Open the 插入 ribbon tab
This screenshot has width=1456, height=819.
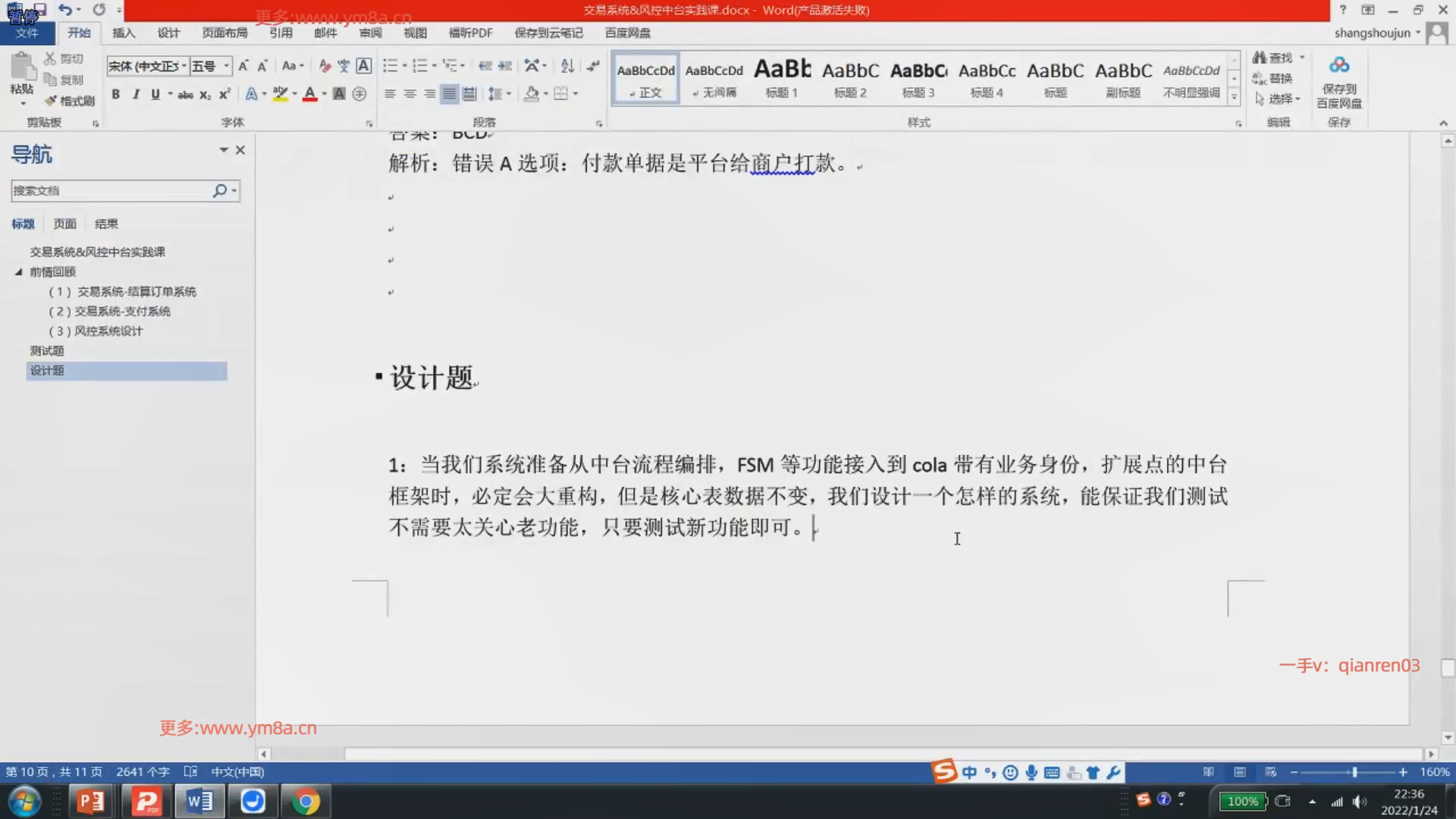(123, 33)
